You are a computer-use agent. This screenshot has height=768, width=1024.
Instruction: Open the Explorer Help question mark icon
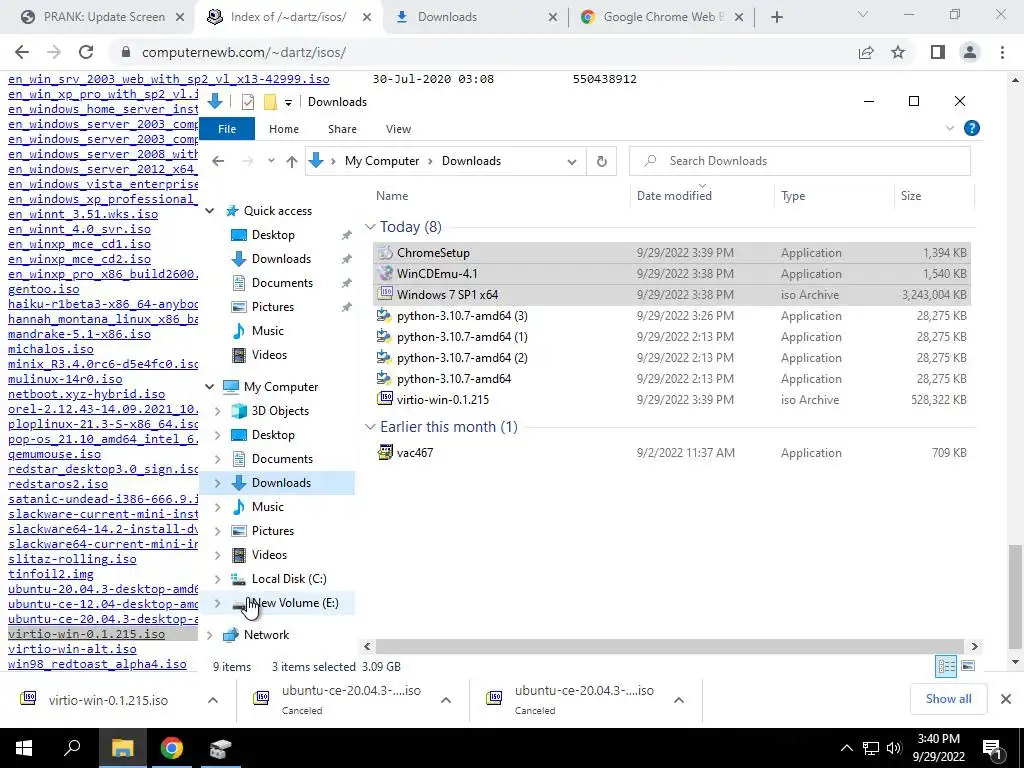pyautogui.click(x=972, y=128)
